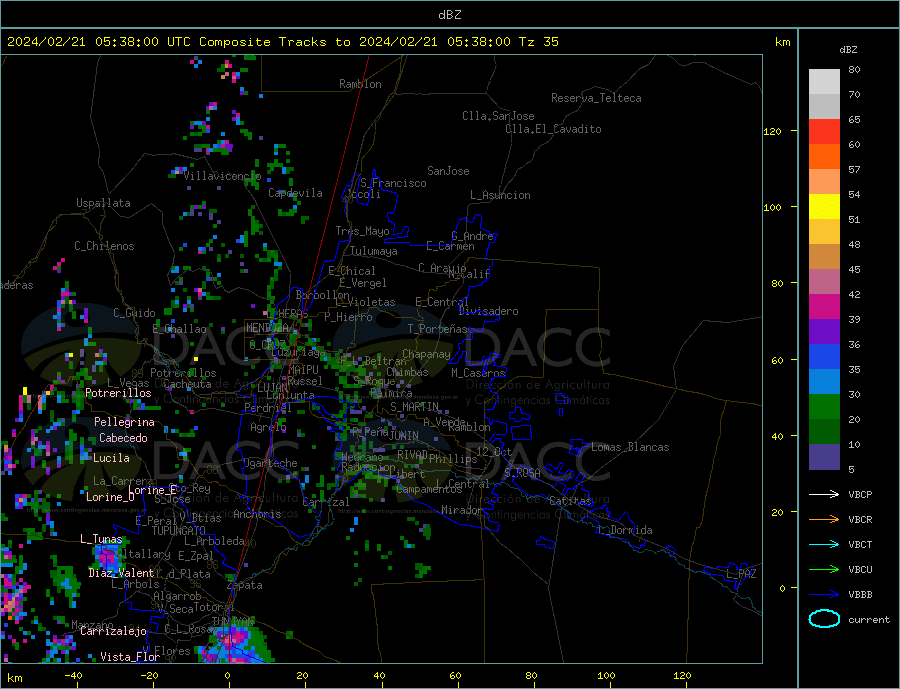Click the white VBCP arrow in legend
Screen dimensions: 900x689
click(x=824, y=494)
